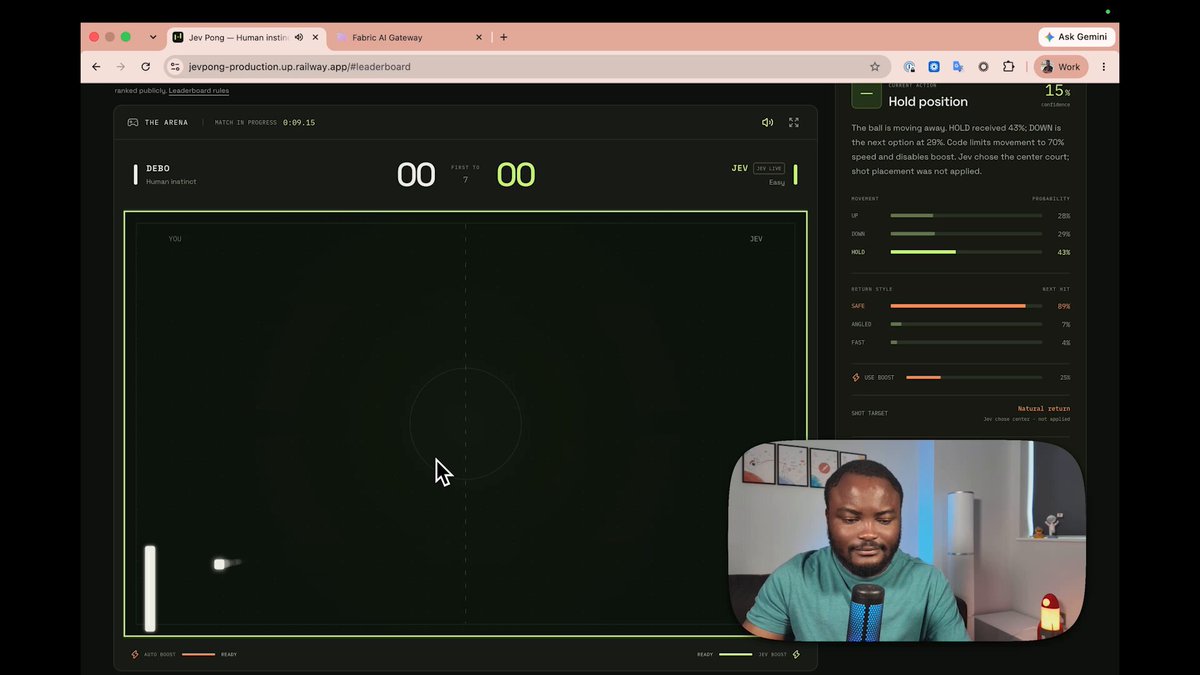Viewport: 1200px width, 675px height.
Task: Click the Hold position heading
Action: coord(928,101)
